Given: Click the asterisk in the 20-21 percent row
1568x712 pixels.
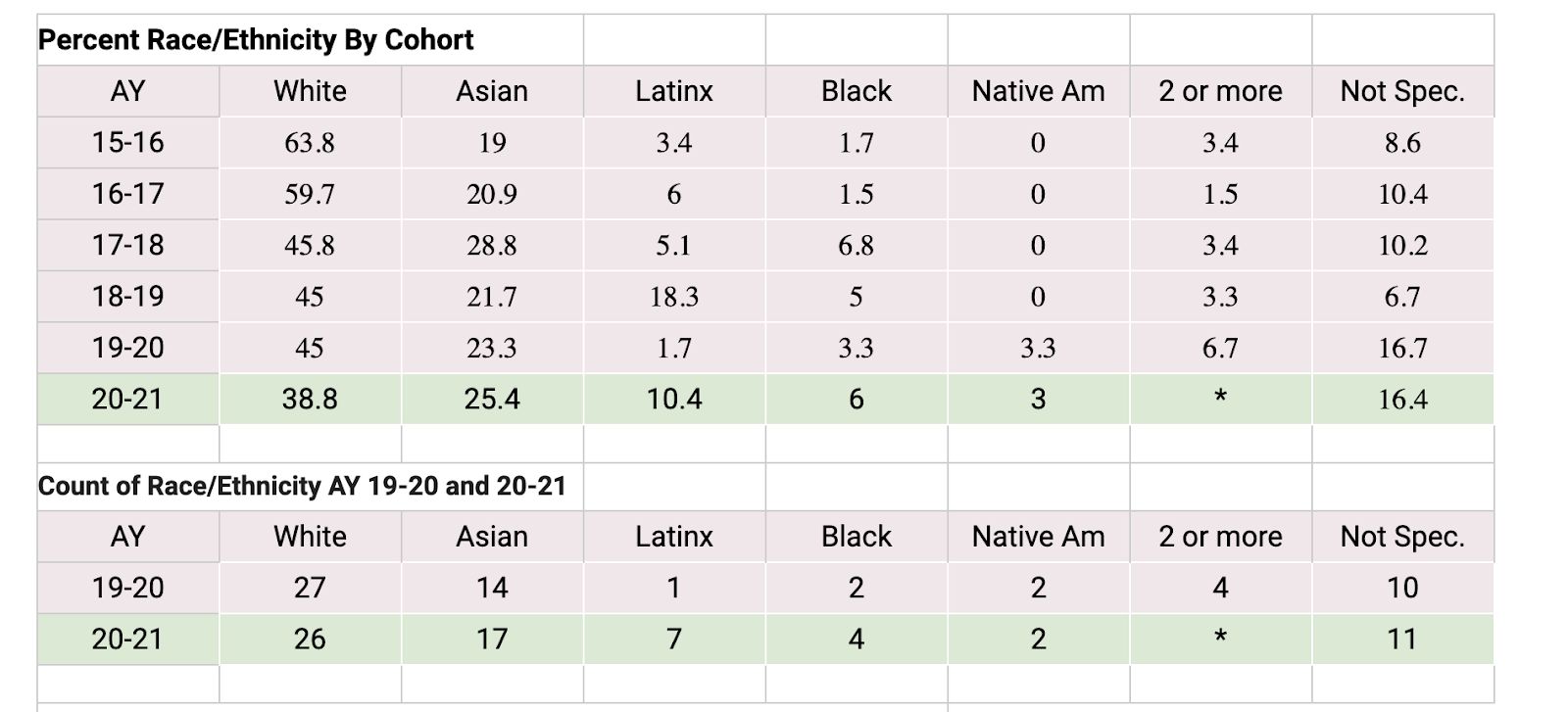Looking at the screenshot, I should pyautogui.click(x=1221, y=399).
